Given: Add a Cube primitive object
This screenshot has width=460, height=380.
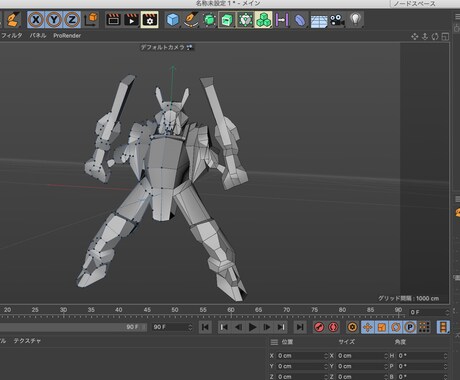Looking at the screenshot, I should (x=173, y=20).
